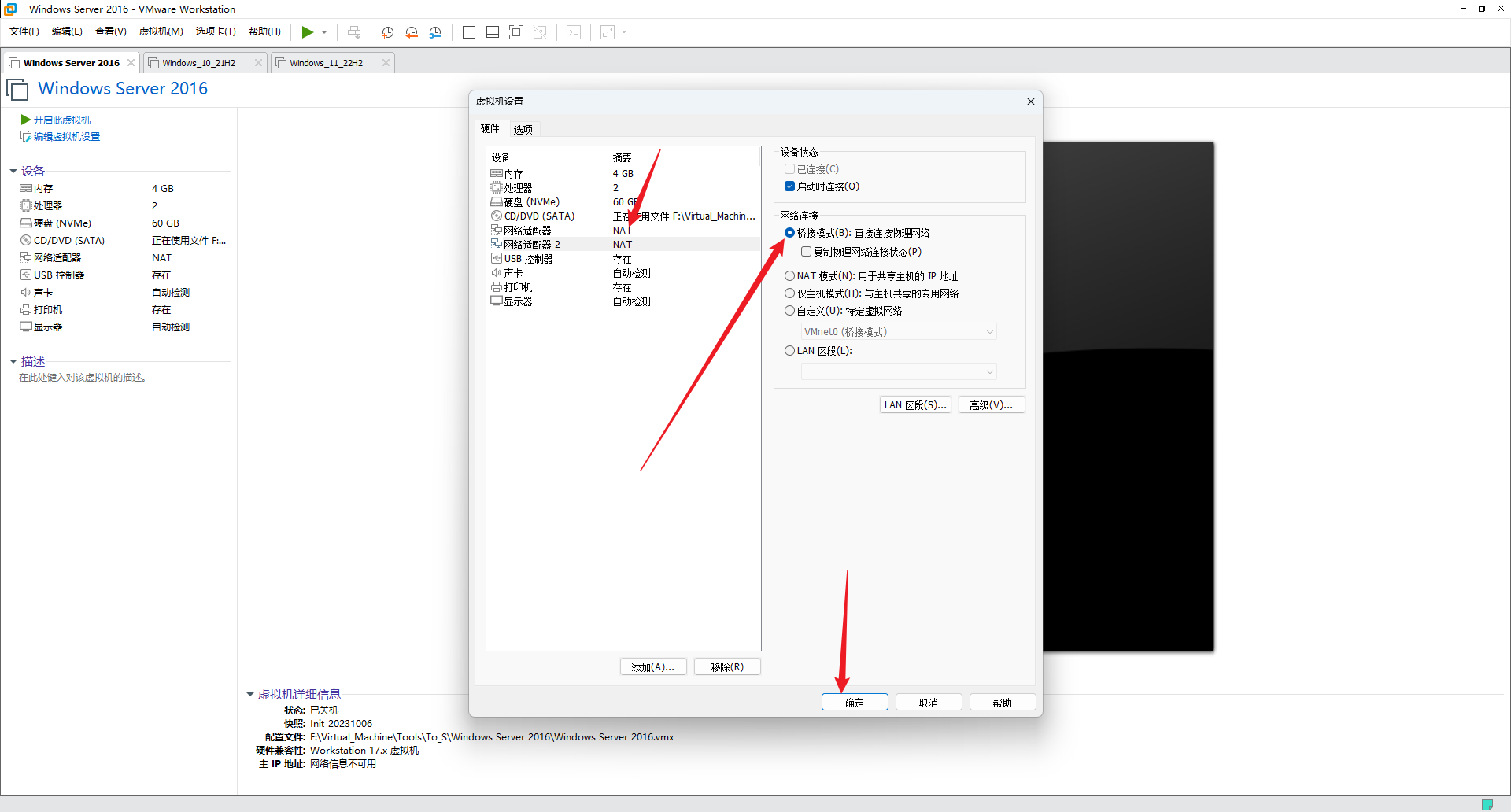Click the full screen mode icon
Viewport: 1511px width, 812px height.
click(x=516, y=32)
